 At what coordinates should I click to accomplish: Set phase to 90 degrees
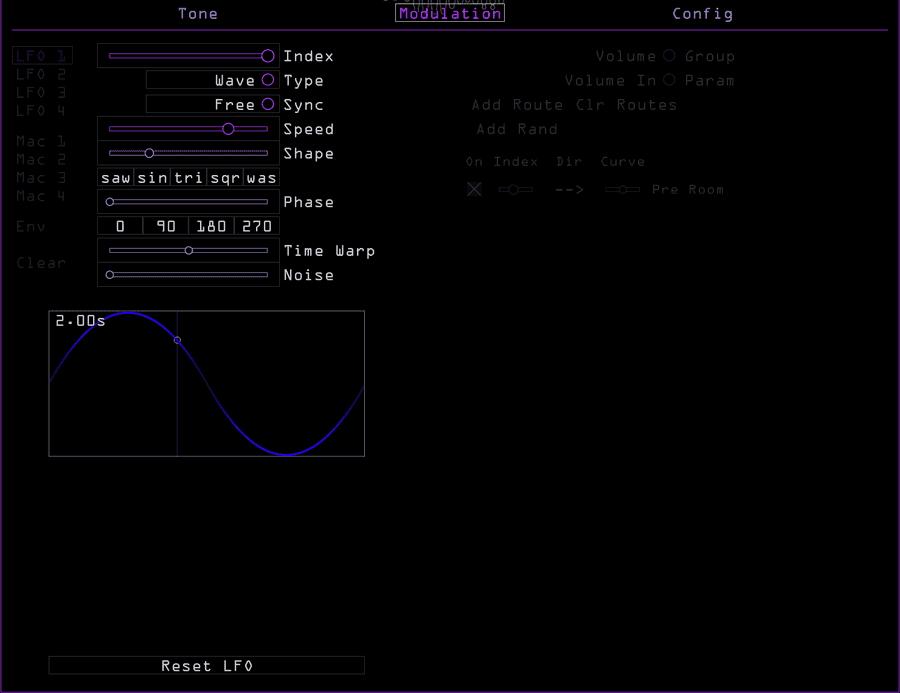click(x=166, y=226)
